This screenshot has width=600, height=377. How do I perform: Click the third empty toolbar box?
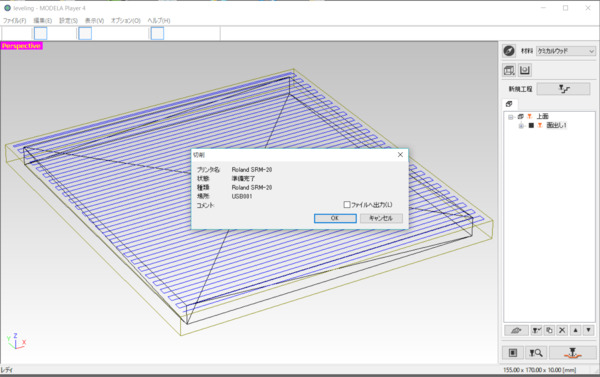click(x=157, y=34)
